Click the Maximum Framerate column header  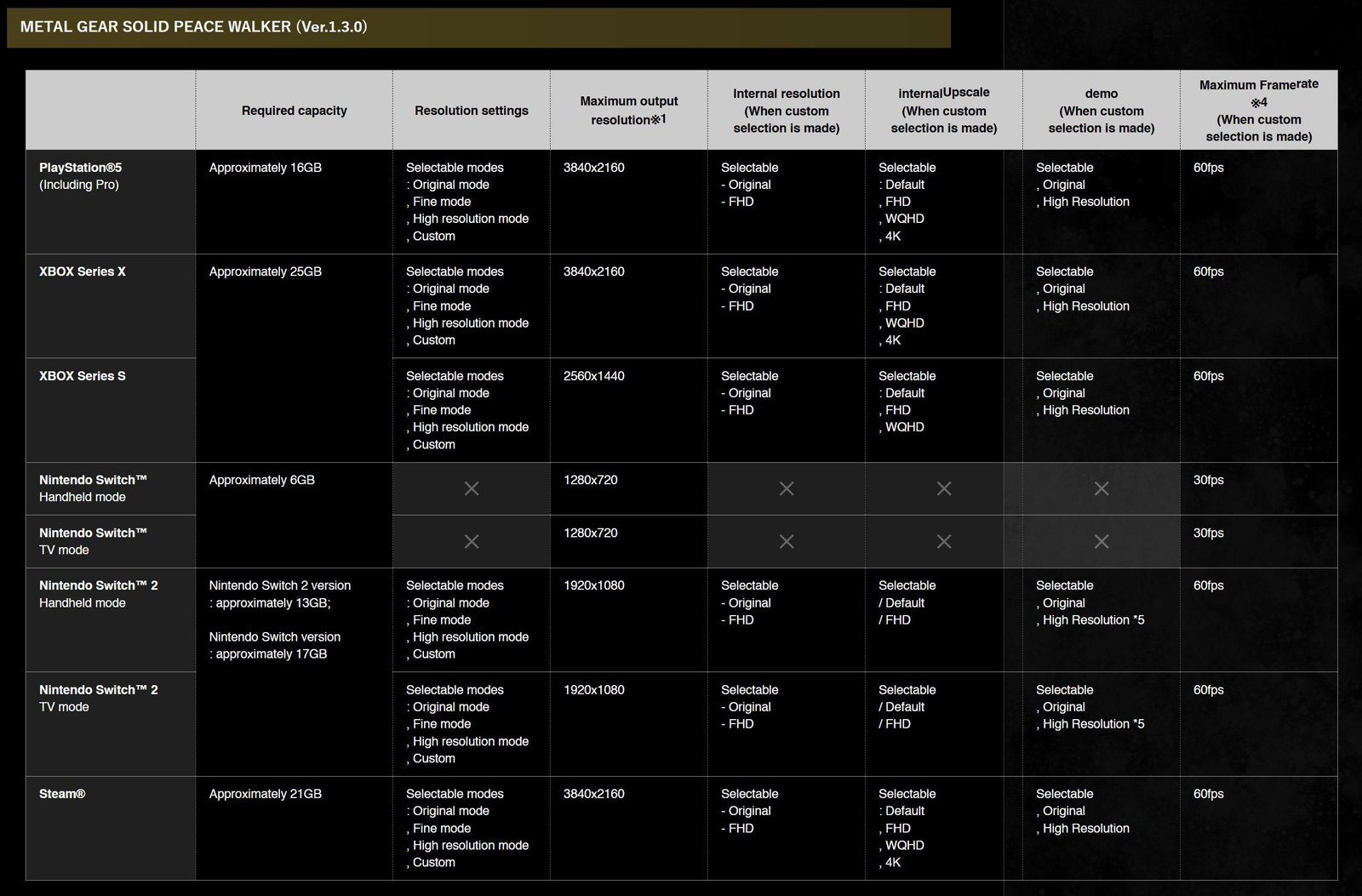(1259, 111)
